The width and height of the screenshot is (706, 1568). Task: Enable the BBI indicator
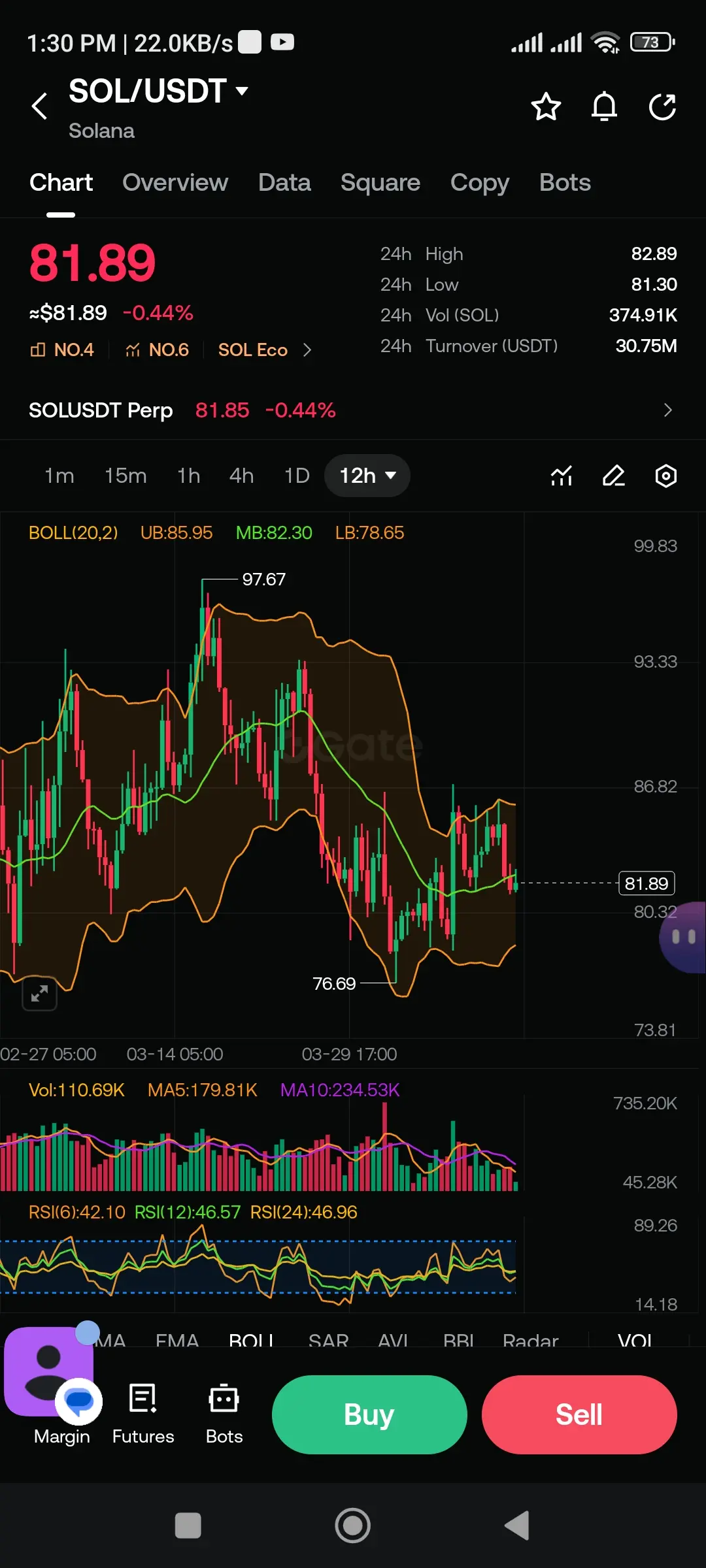pyautogui.click(x=458, y=1339)
